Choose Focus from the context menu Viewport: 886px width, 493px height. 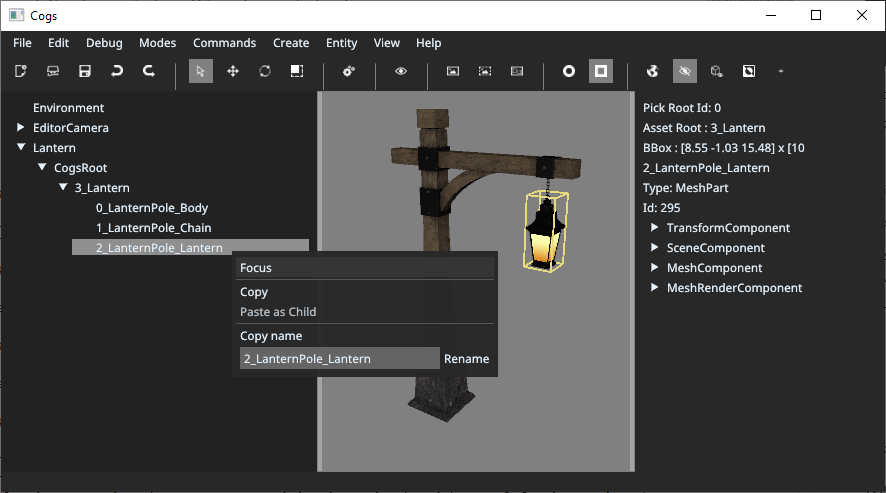(364, 268)
